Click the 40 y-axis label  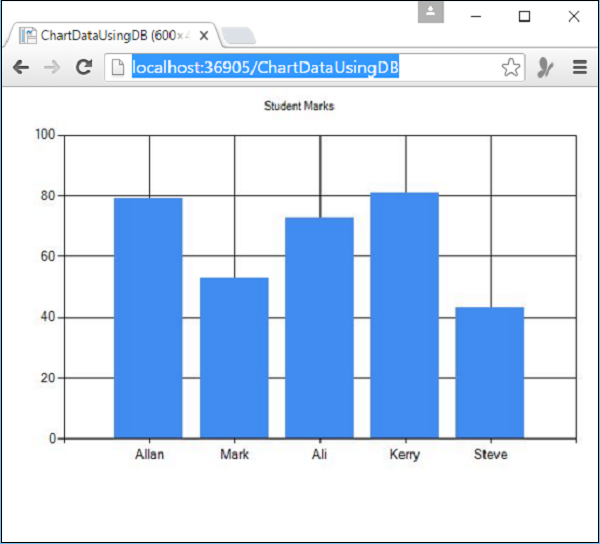(x=48, y=317)
